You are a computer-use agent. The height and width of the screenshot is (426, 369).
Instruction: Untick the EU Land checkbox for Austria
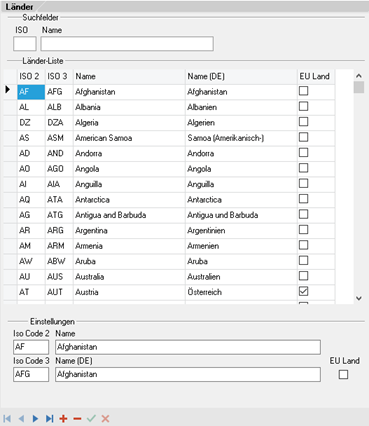pyautogui.click(x=303, y=291)
